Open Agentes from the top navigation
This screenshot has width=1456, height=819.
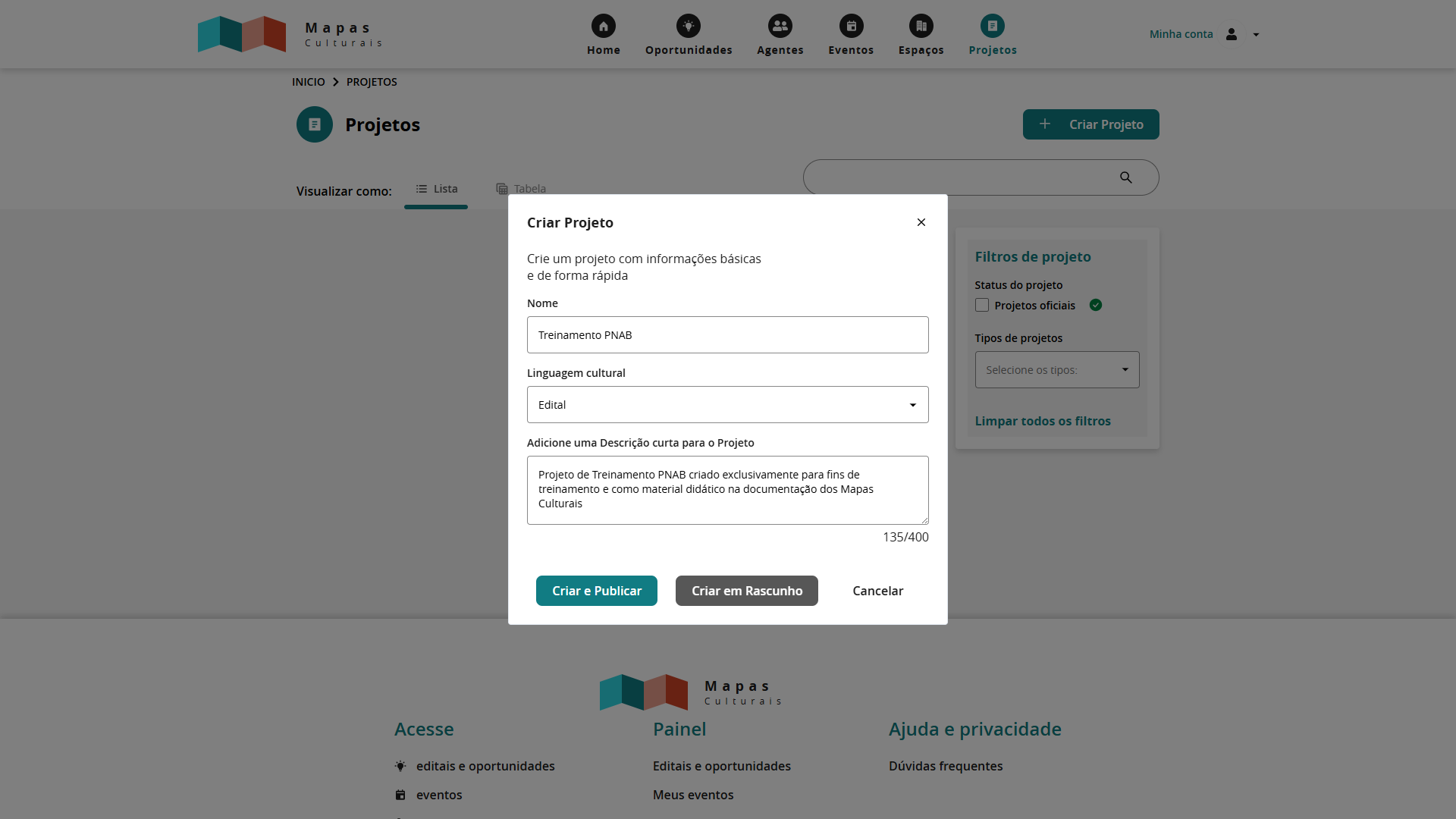click(780, 25)
